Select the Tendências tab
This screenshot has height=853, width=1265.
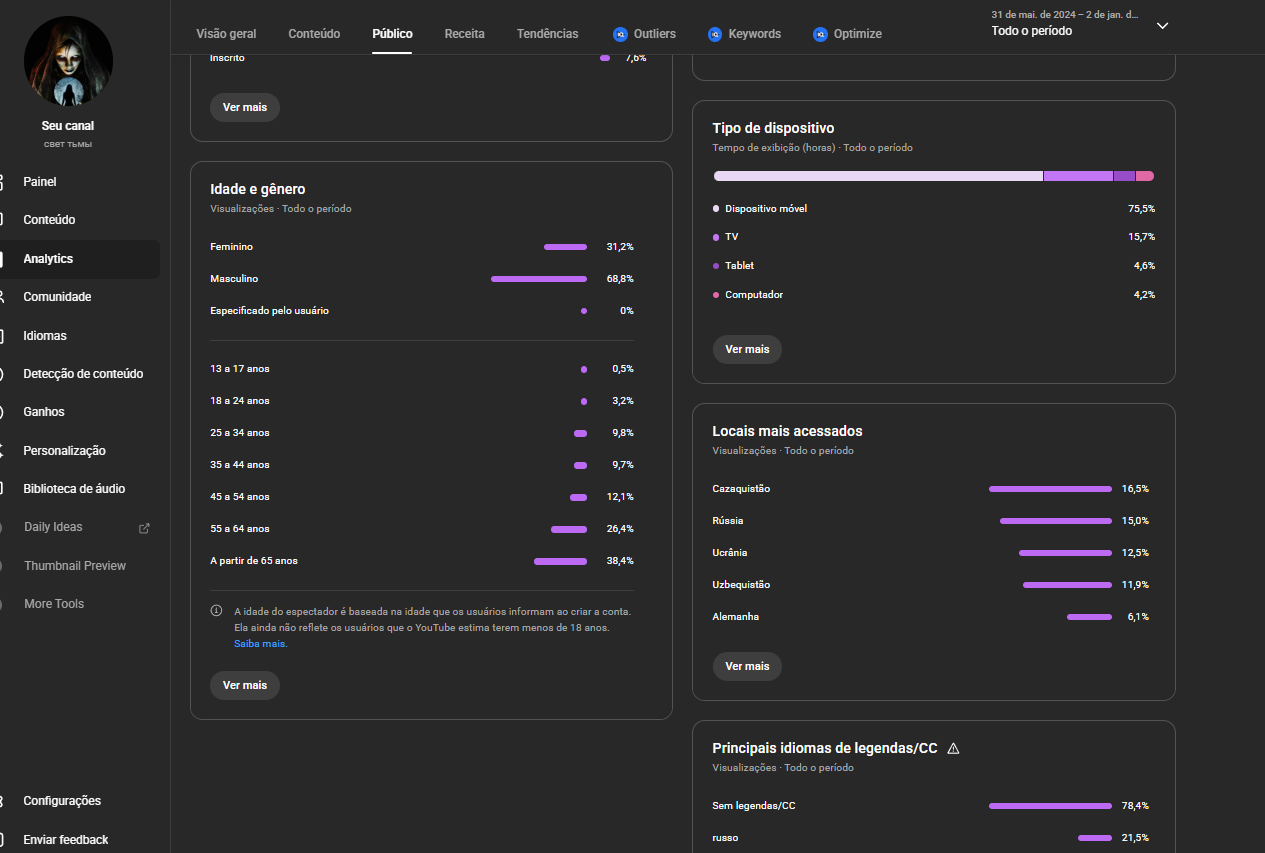coord(547,34)
